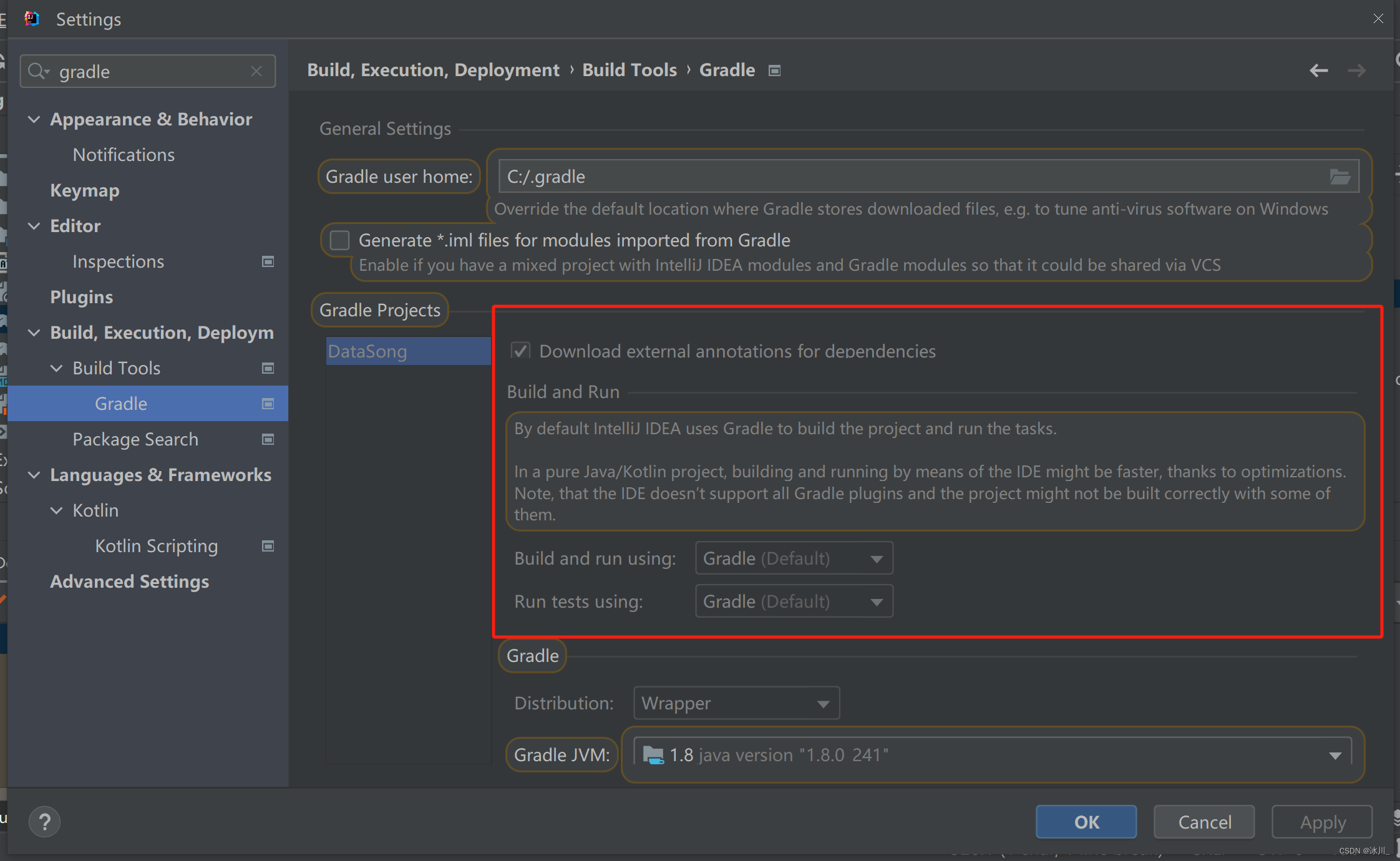Open the Gradle JVM version dropdown
Image resolution: width=1400 pixels, height=861 pixels.
pos(992,755)
